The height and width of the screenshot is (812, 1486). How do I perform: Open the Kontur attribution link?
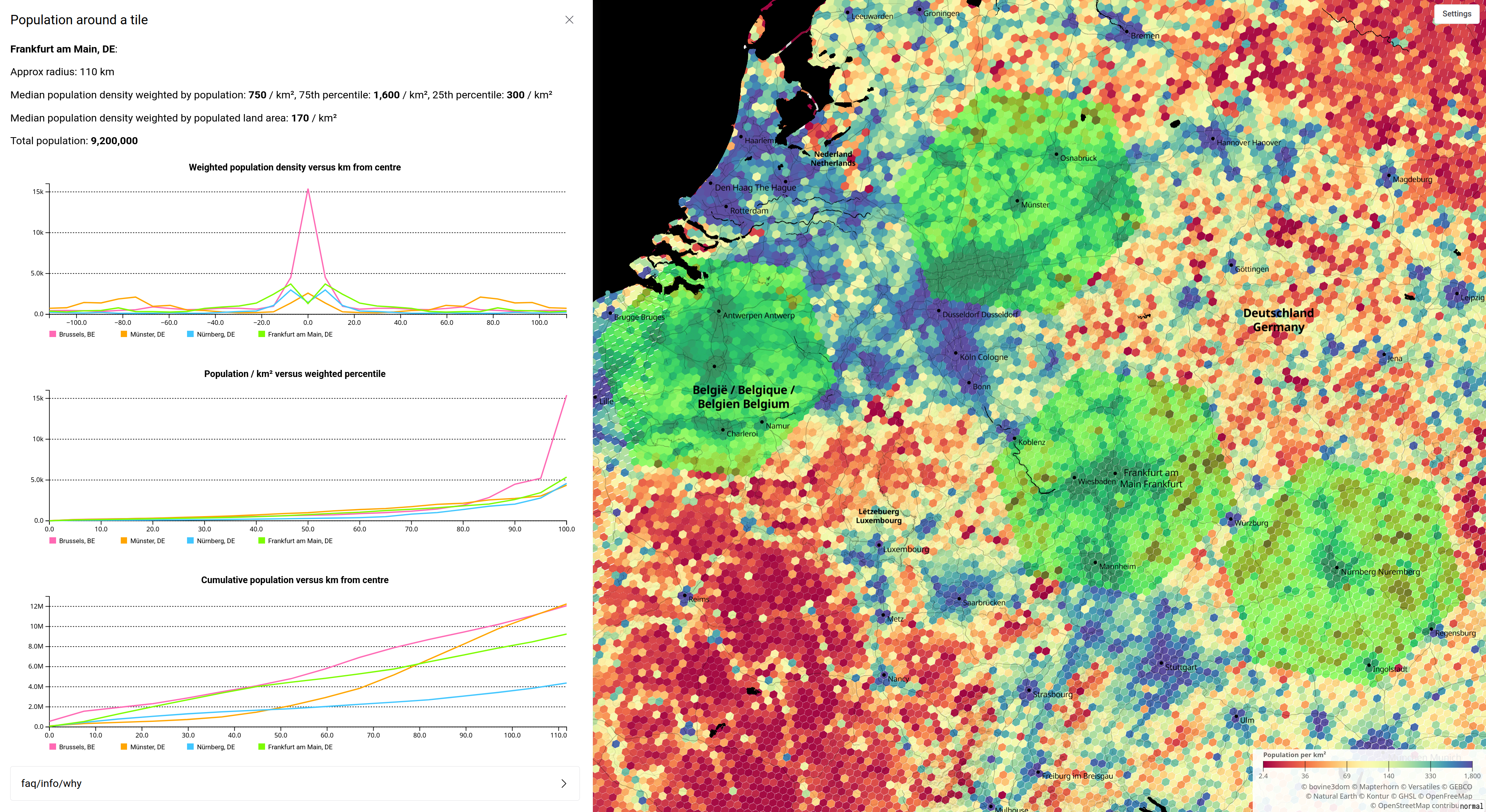1379,796
